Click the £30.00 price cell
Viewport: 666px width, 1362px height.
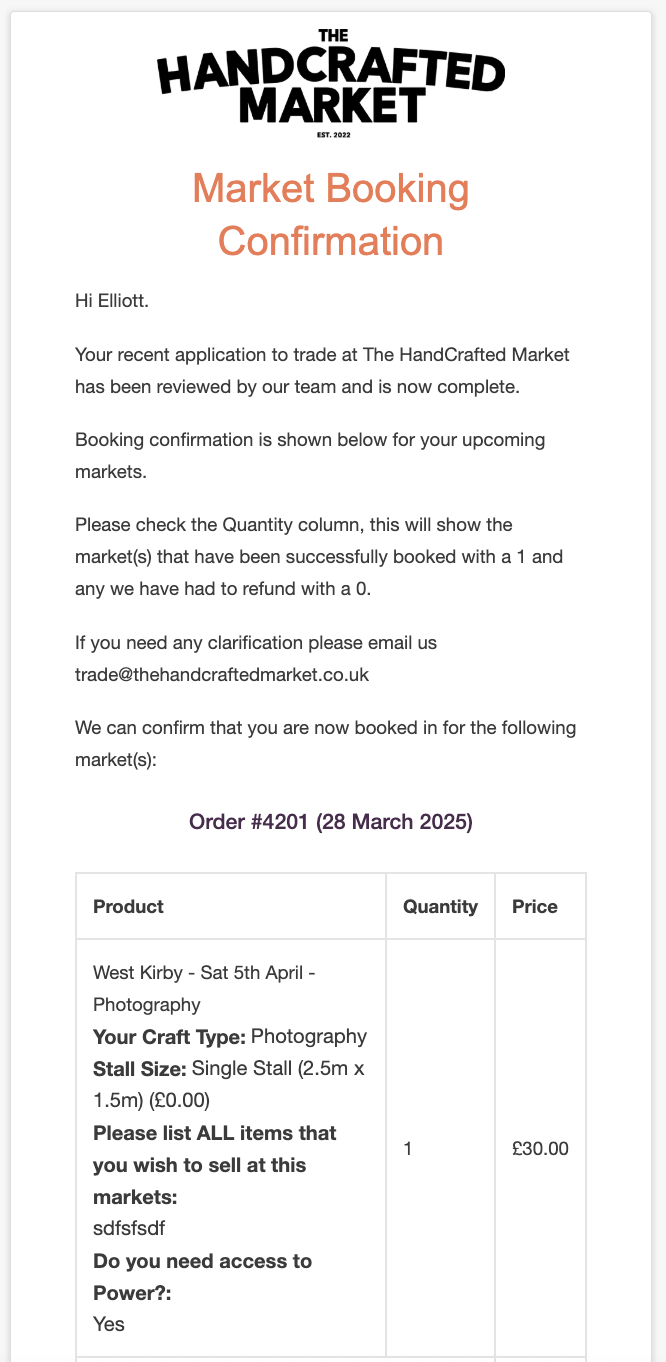(540, 1149)
